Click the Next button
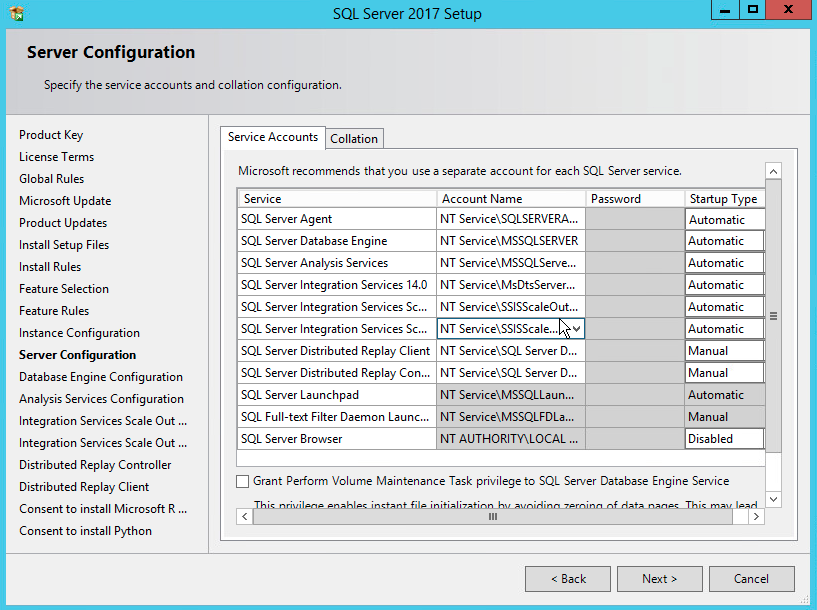Screen dimensions: 817x610 point(659,579)
